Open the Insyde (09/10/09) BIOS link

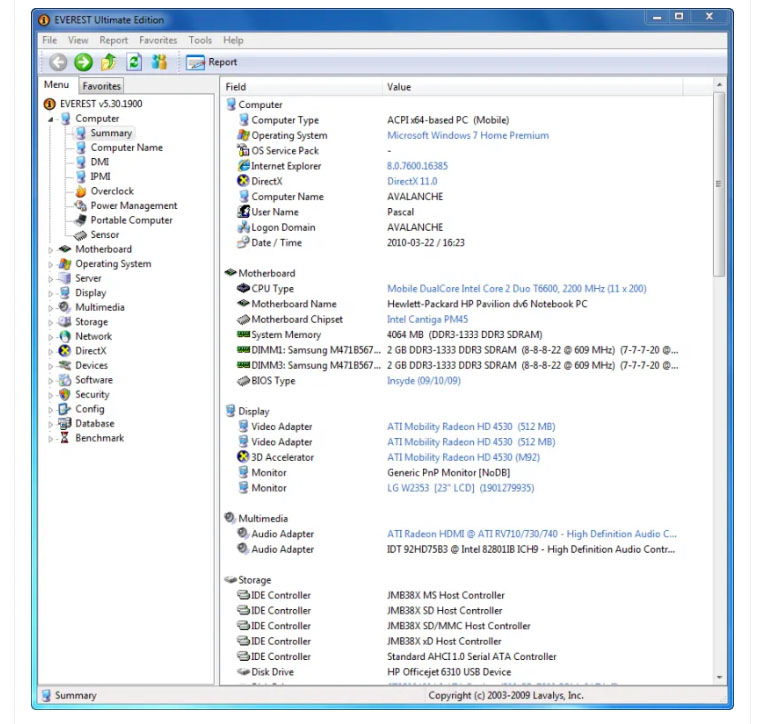(x=423, y=381)
